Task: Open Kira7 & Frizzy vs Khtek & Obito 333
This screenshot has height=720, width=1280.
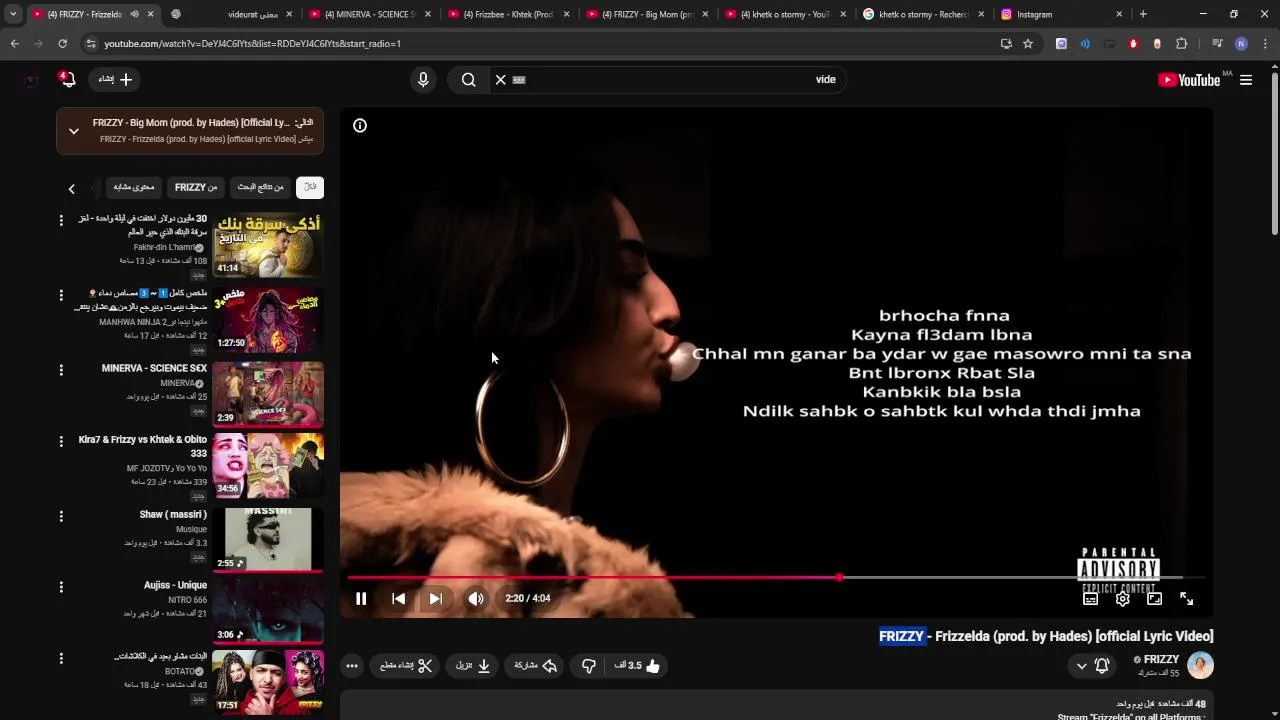Action: (x=143, y=446)
